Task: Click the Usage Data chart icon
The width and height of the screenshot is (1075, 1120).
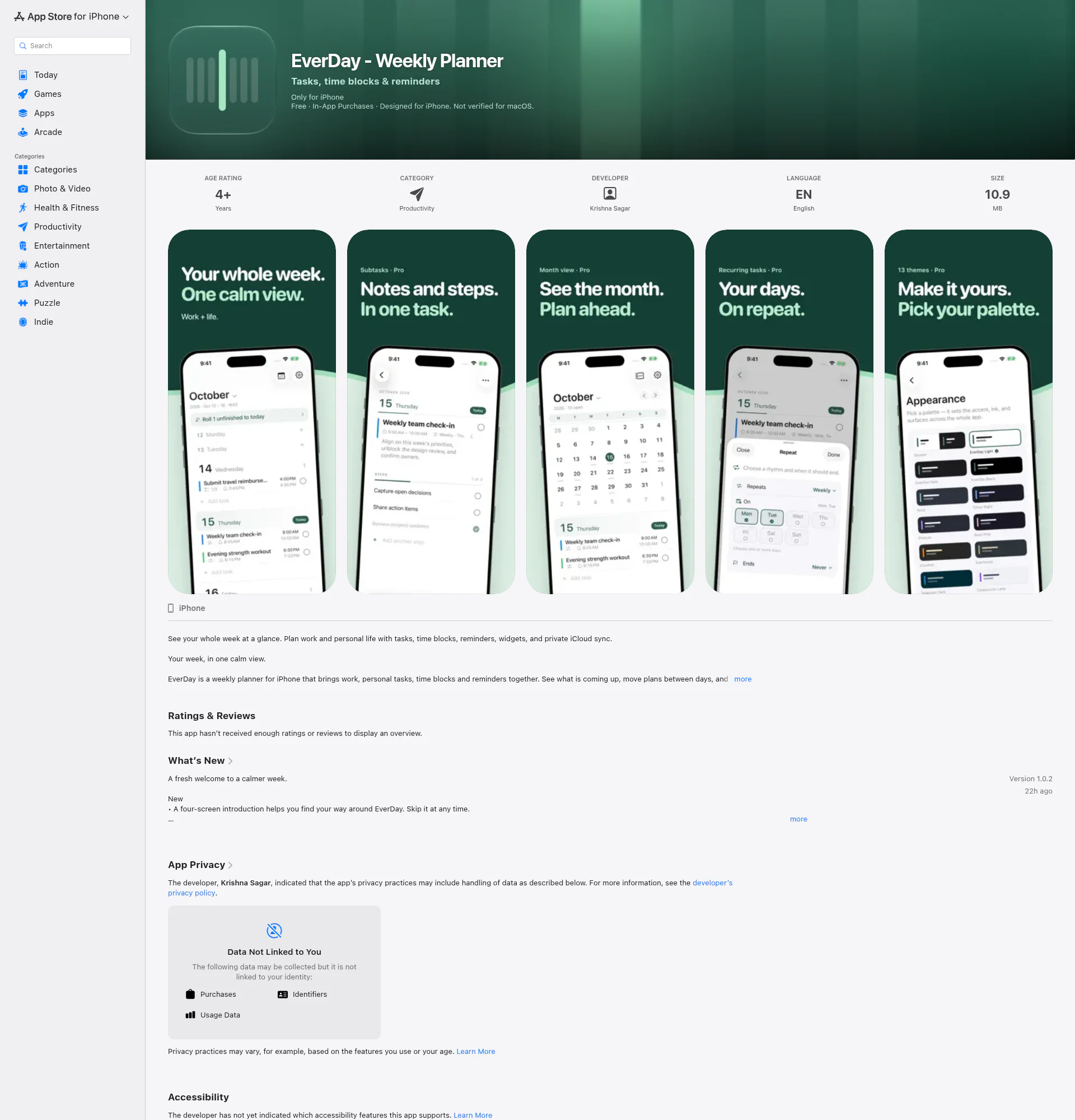Action: point(190,1015)
